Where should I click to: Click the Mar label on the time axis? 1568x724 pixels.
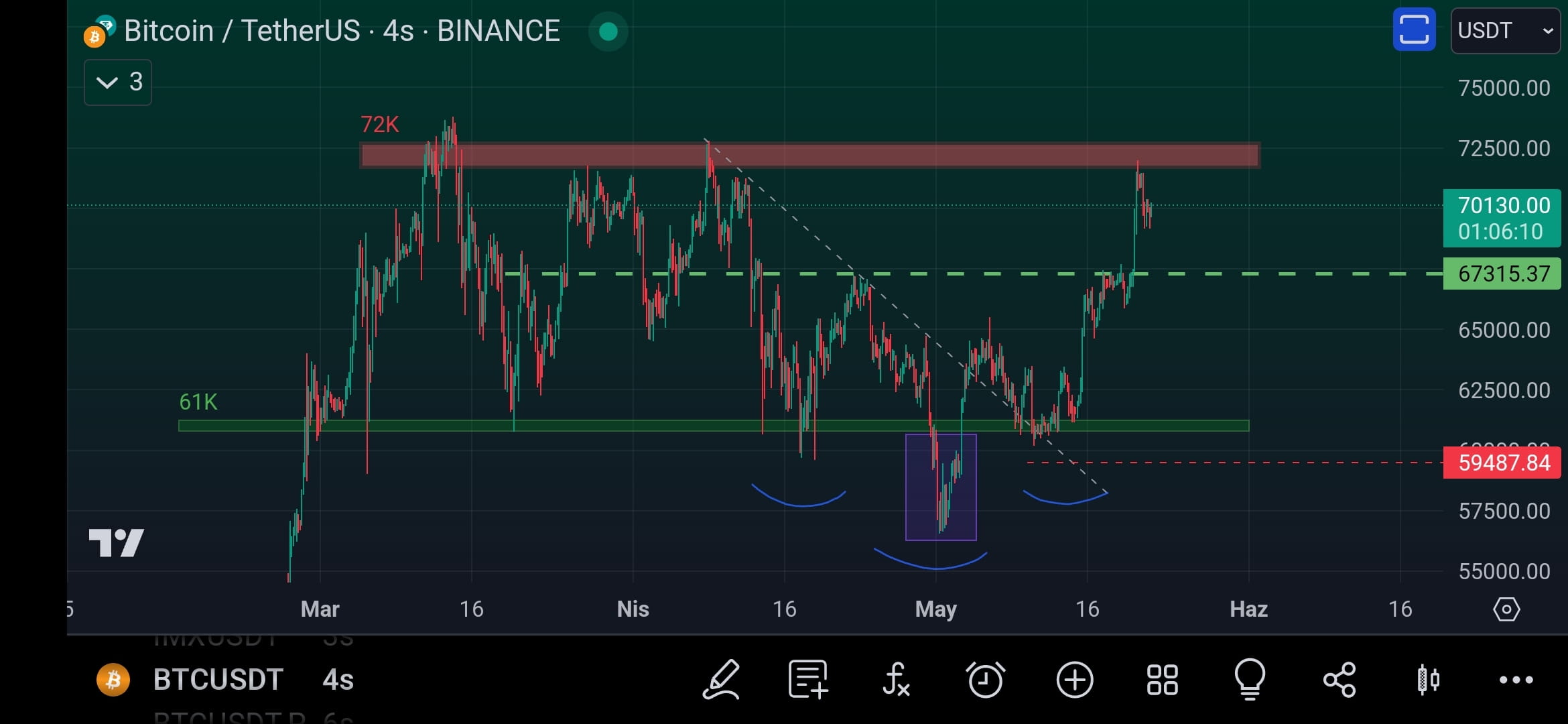pos(320,609)
